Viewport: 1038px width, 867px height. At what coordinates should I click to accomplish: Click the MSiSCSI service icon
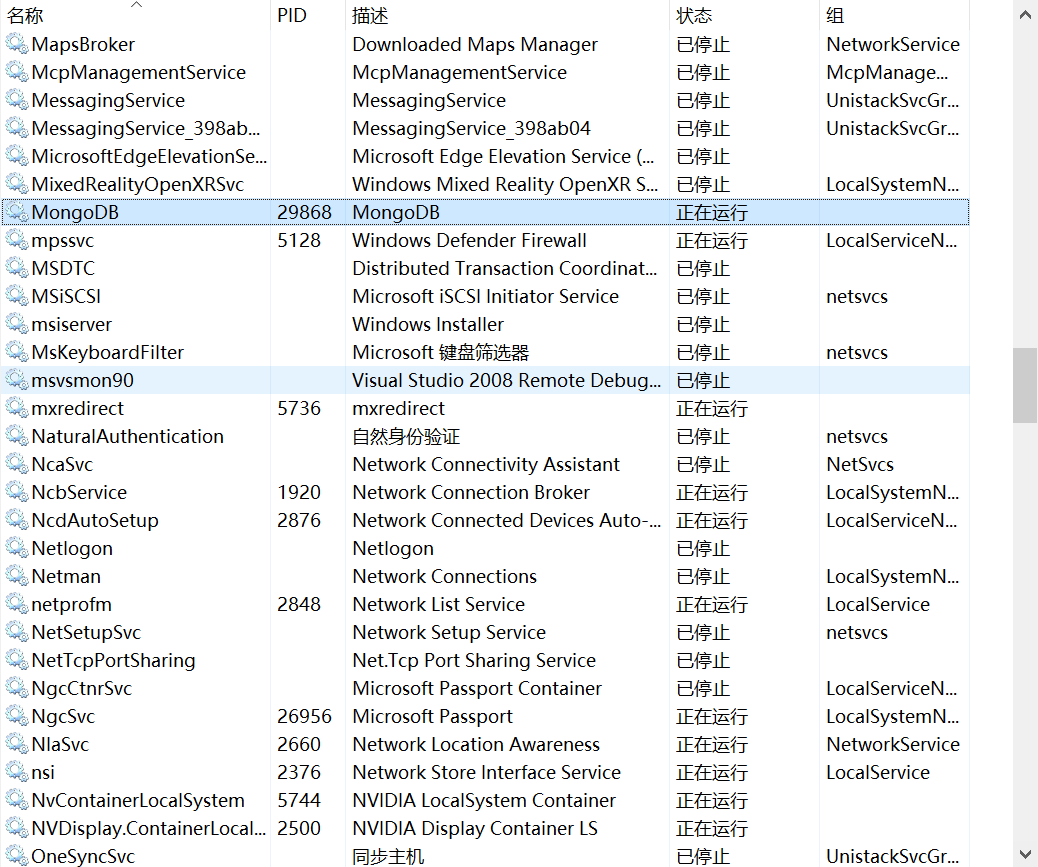point(17,296)
